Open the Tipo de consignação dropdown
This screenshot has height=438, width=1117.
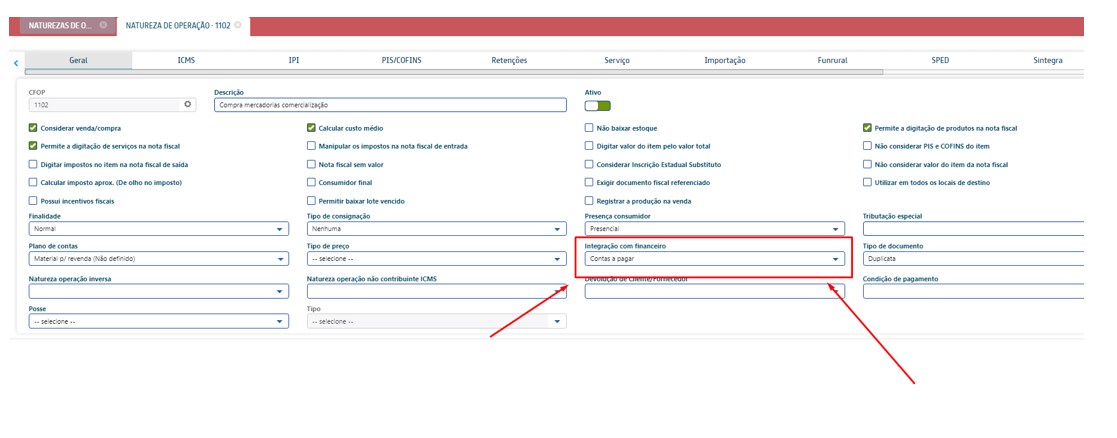pyautogui.click(x=558, y=229)
